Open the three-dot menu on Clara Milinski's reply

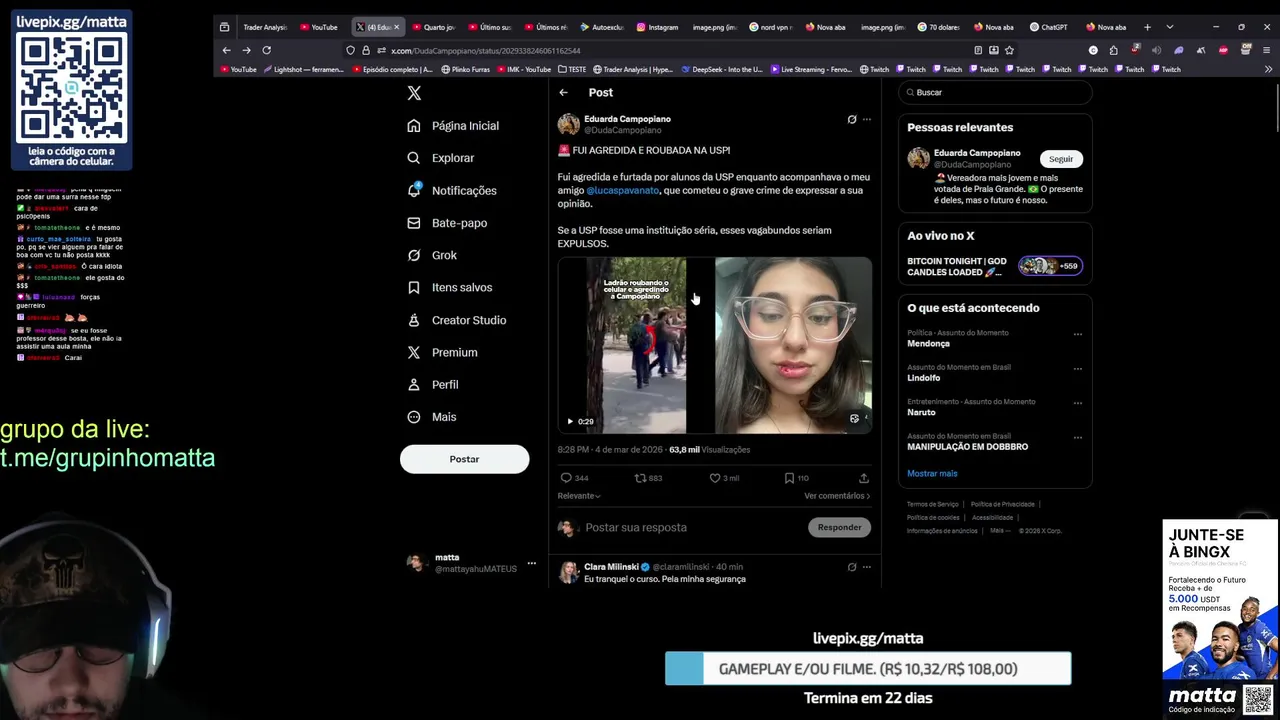tap(867, 567)
